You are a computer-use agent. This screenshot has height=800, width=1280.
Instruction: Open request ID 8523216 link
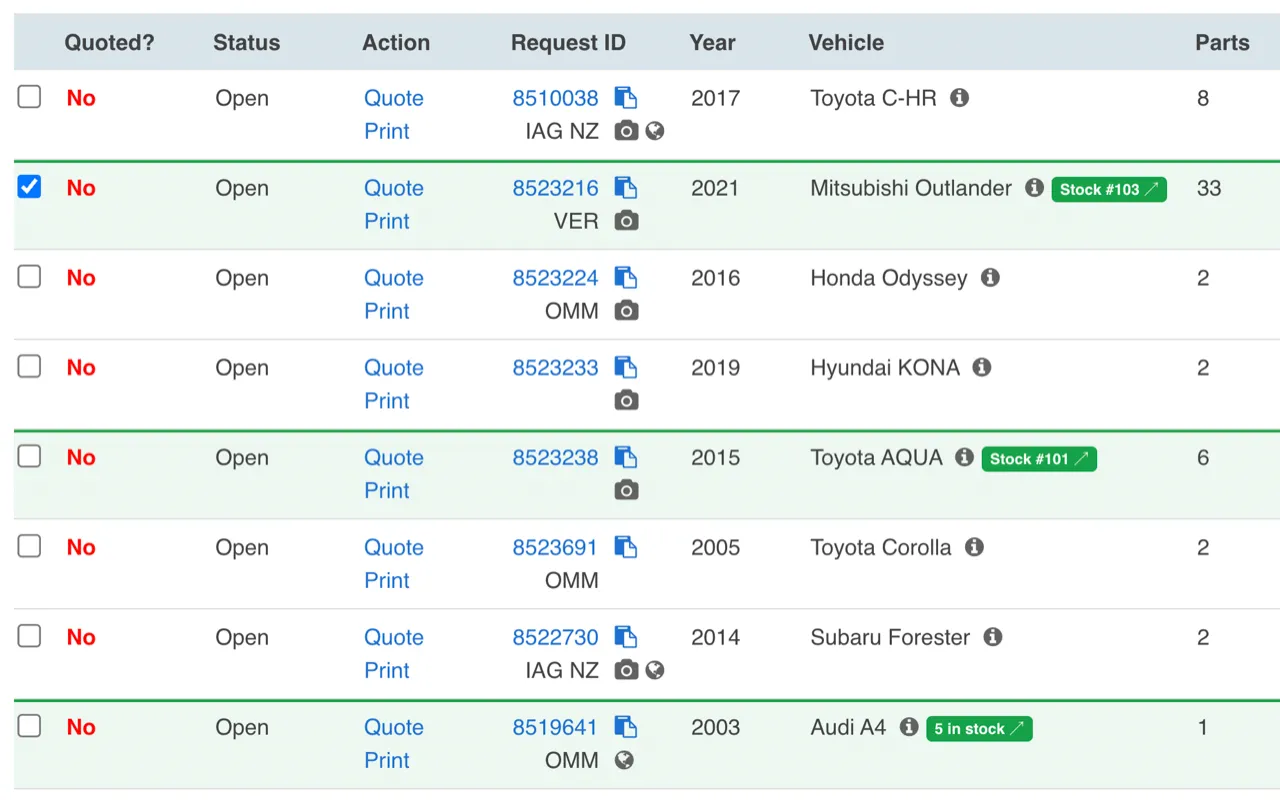coord(556,188)
